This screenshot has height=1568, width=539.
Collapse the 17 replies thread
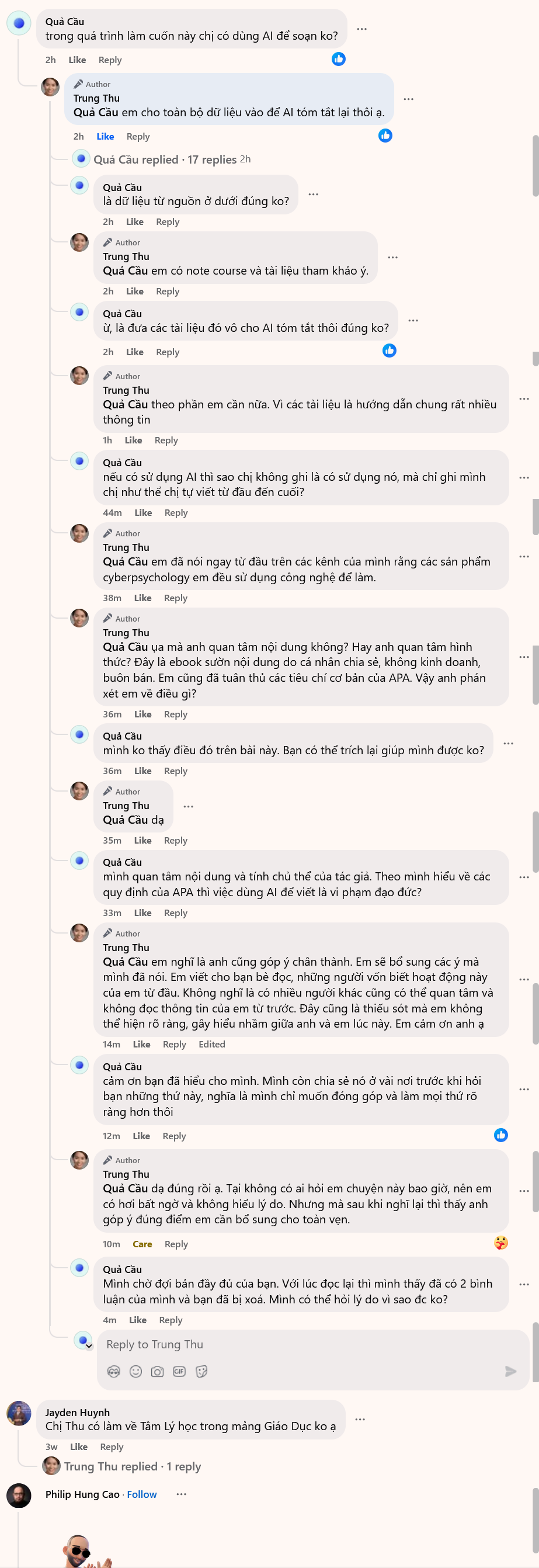pos(164,159)
